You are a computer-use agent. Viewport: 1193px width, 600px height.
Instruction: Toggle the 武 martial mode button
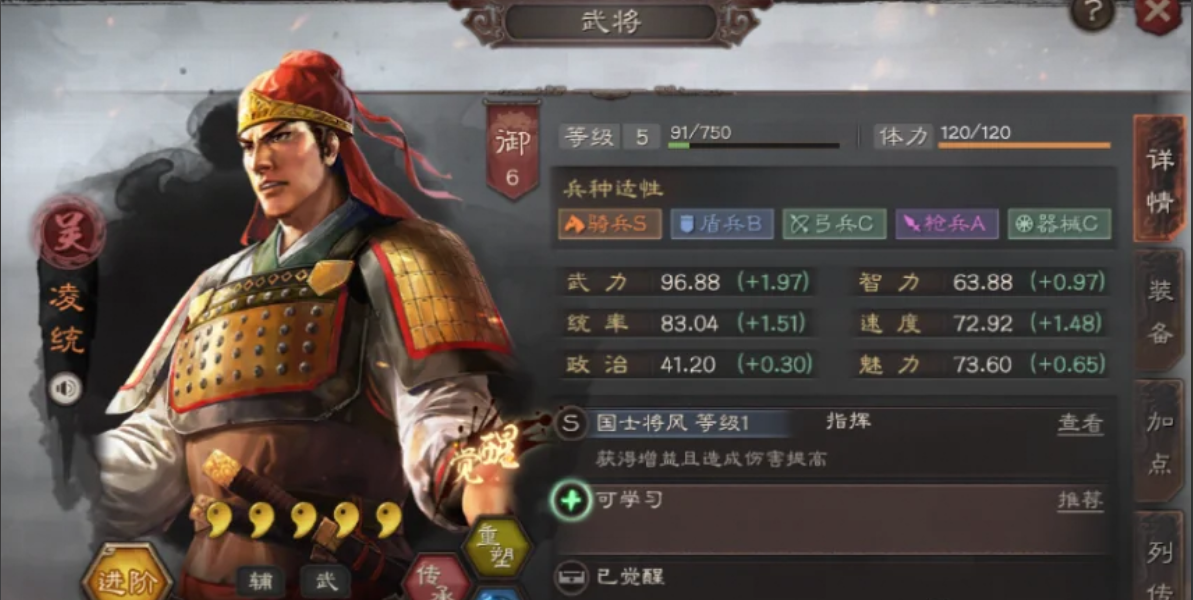pos(324,582)
